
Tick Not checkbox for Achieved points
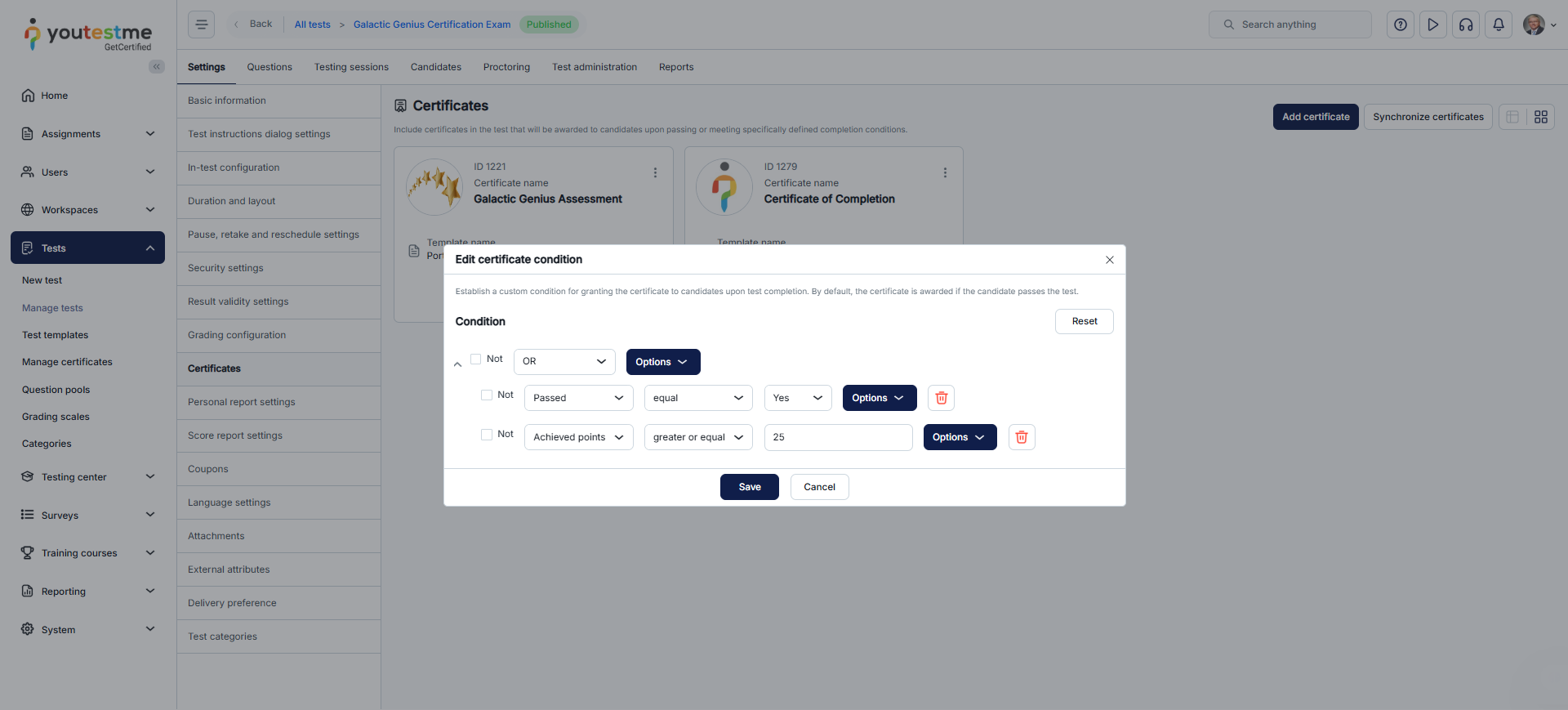point(487,434)
